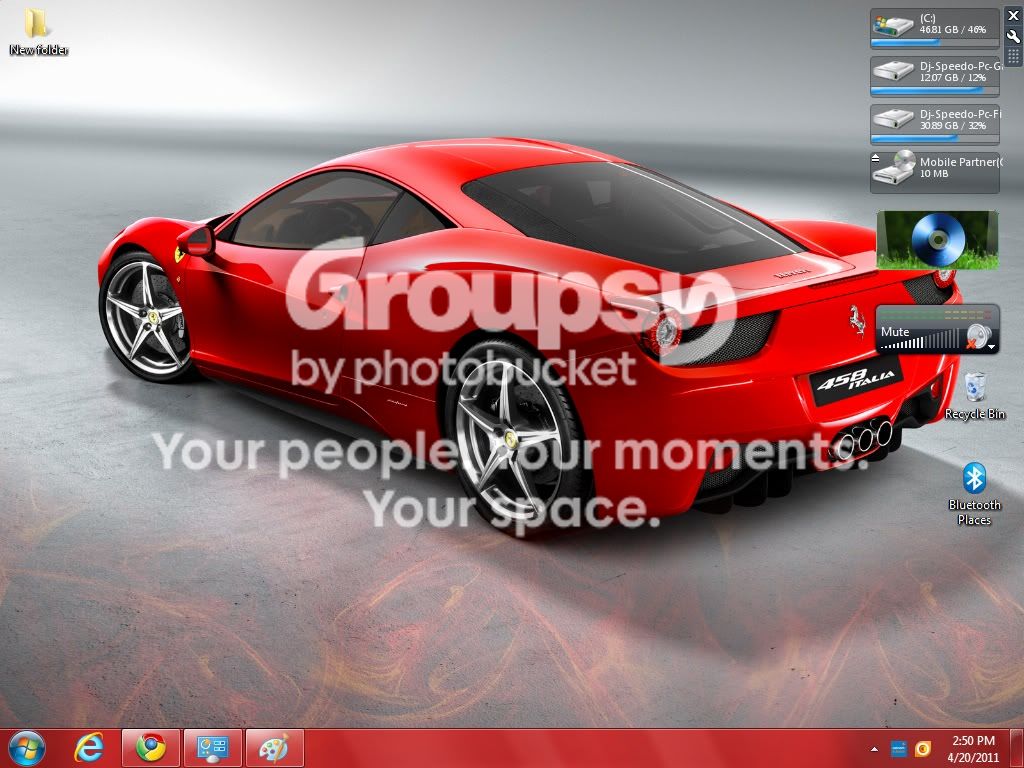Launch Internet Explorer from the taskbar
Screen dimensions: 1024x768
[x=89, y=748]
